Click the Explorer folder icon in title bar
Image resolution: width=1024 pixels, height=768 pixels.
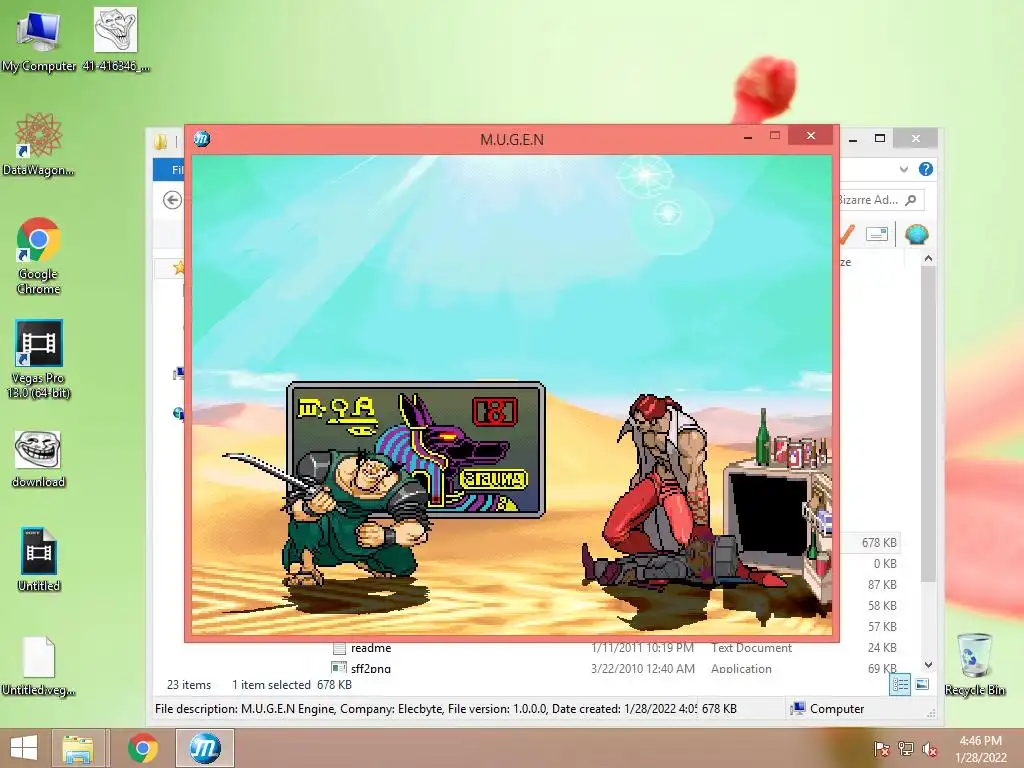click(161, 141)
